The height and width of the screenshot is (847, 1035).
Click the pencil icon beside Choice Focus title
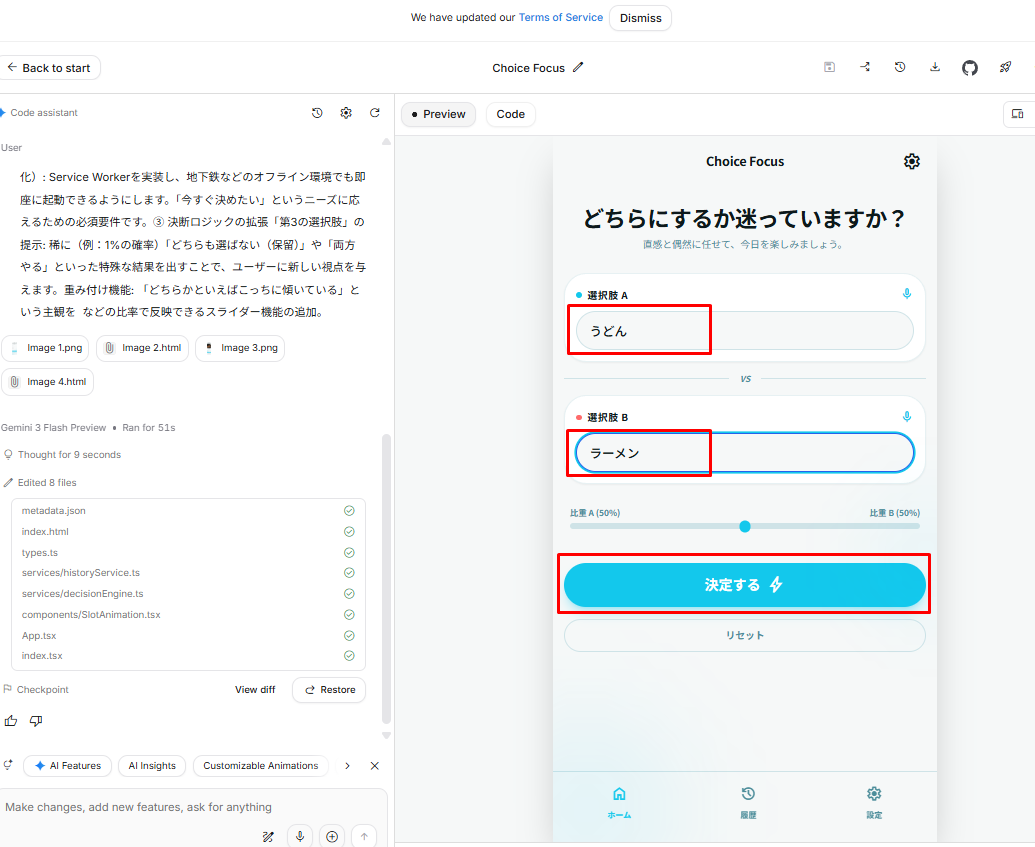578,68
